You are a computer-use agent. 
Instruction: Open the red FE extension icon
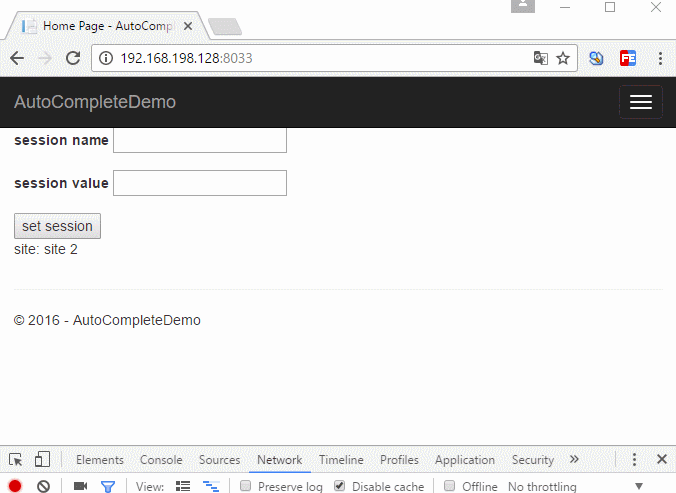628,58
